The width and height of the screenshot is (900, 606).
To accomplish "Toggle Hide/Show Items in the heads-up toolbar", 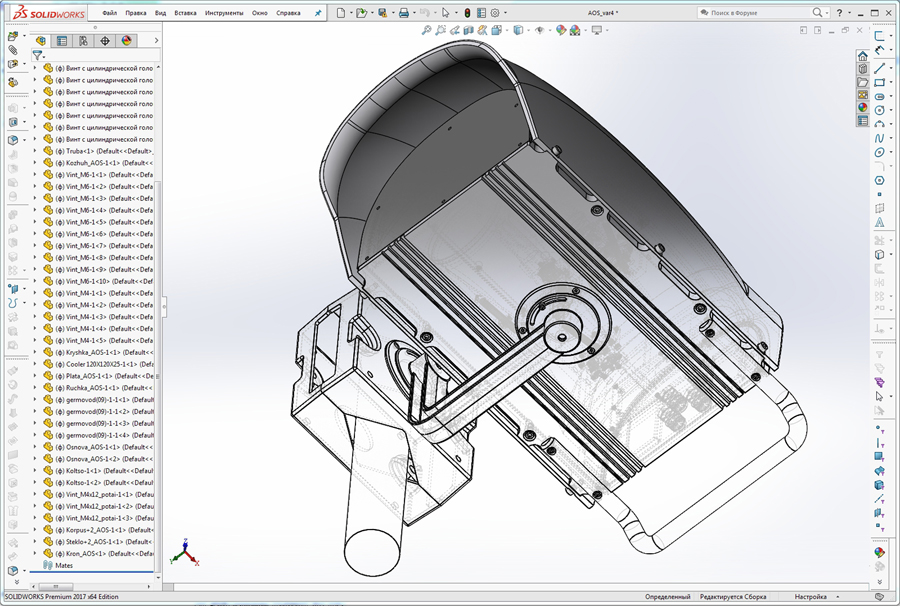I will pyautogui.click(x=539, y=32).
